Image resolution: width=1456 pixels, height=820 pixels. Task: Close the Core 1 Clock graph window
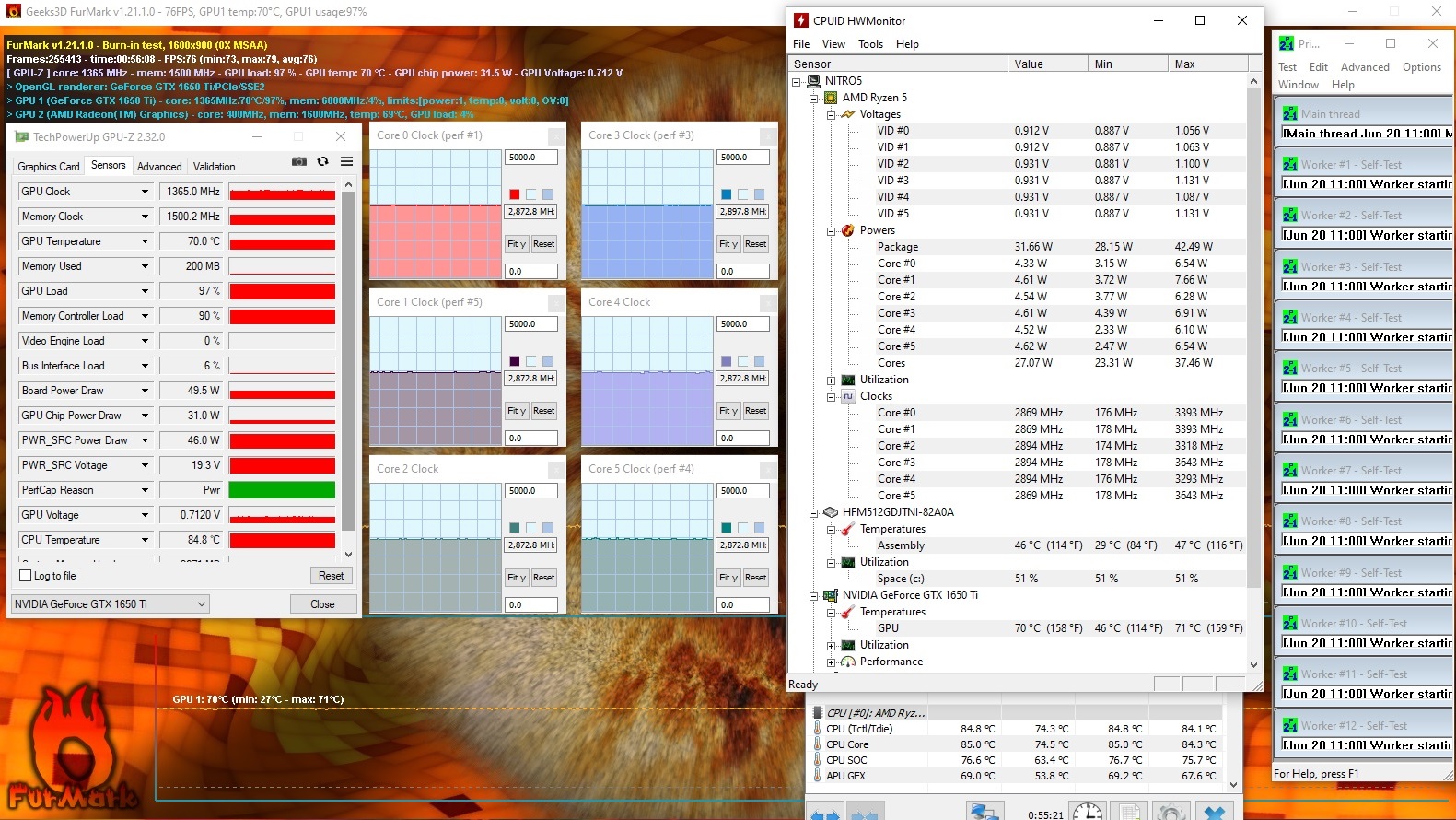point(556,303)
